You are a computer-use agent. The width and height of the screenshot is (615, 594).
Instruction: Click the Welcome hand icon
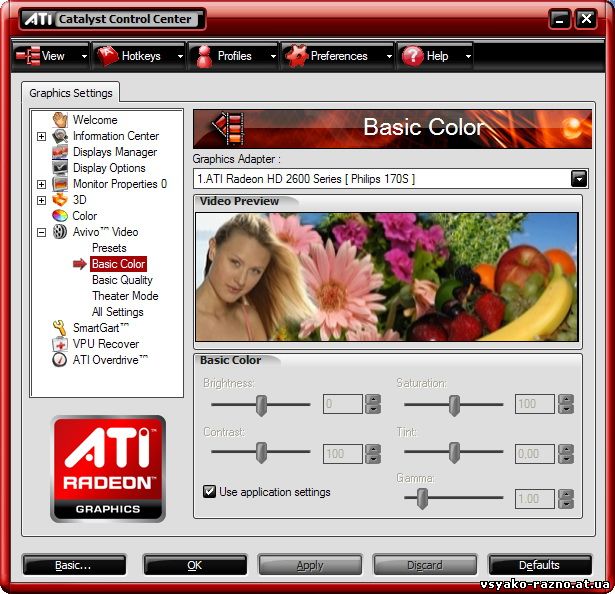tap(60, 120)
